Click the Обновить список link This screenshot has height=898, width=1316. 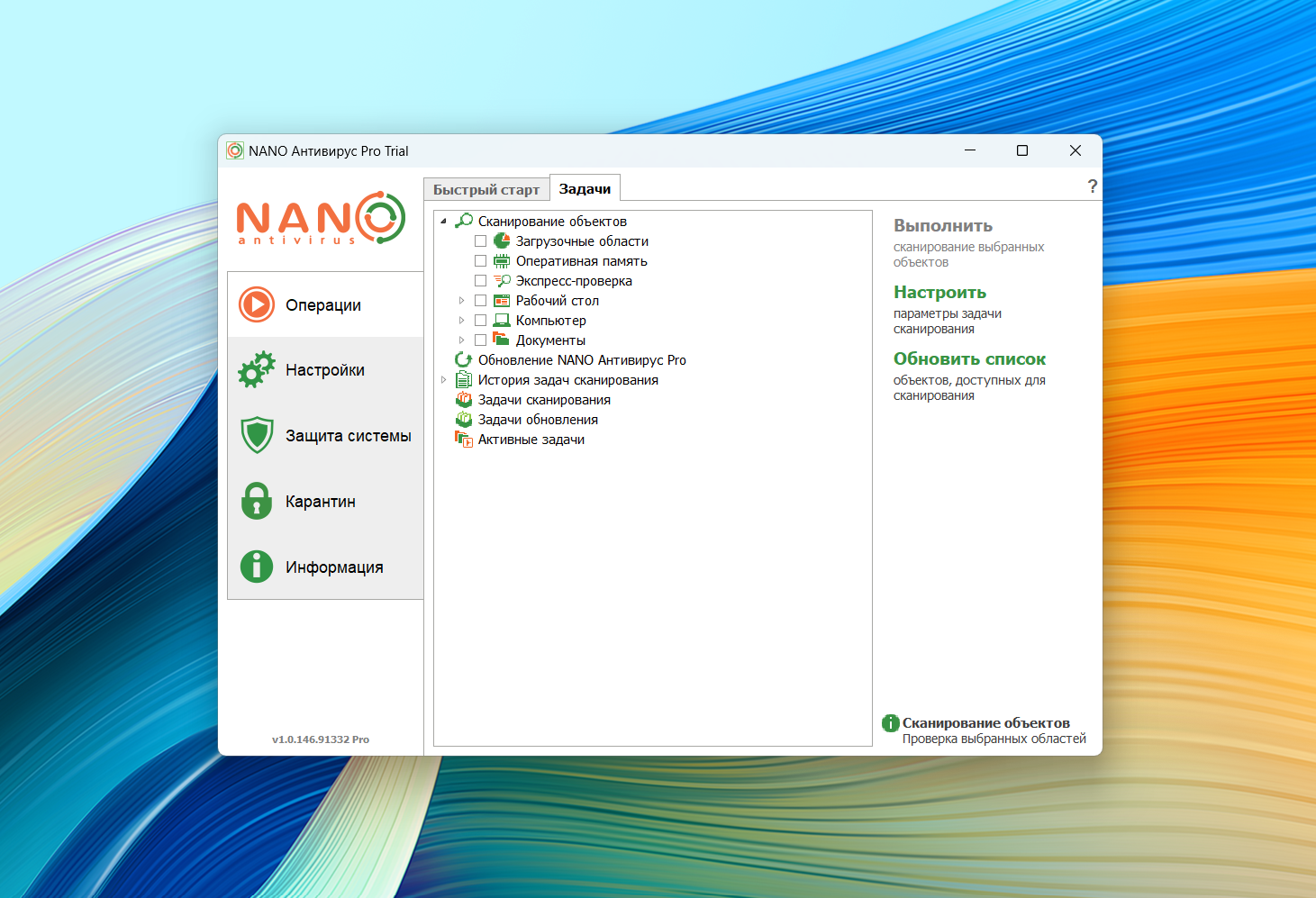coord(969,359)
